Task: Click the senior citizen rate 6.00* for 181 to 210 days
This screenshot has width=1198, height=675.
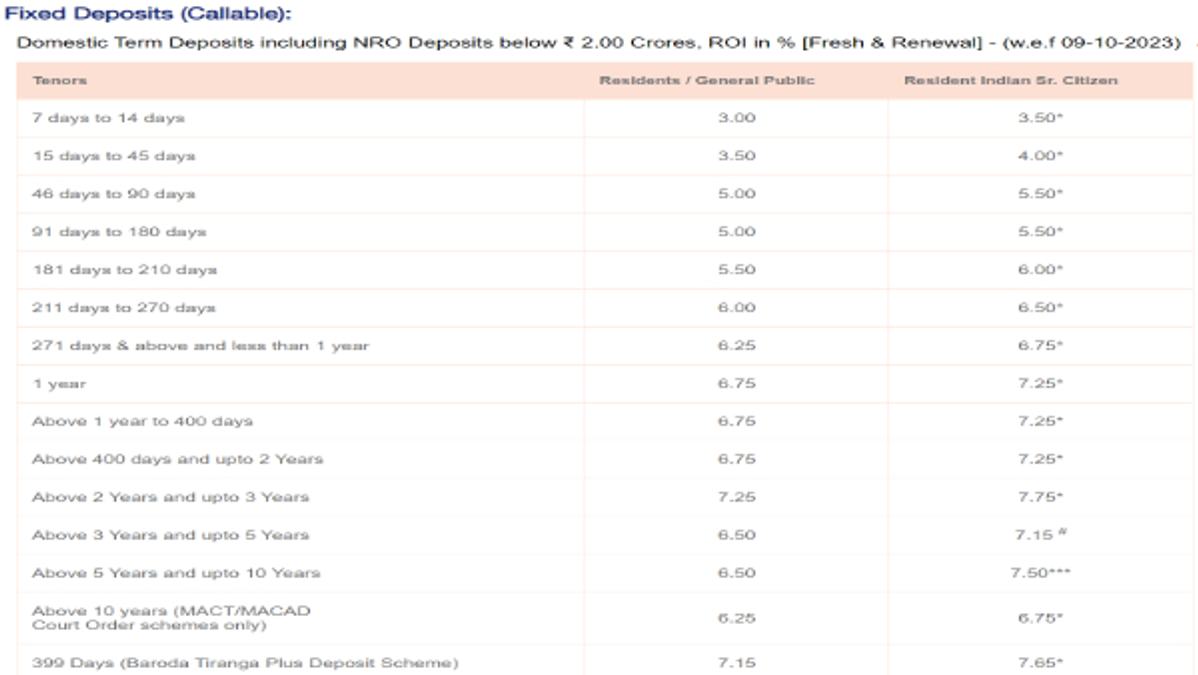Action: point(1040,270)
